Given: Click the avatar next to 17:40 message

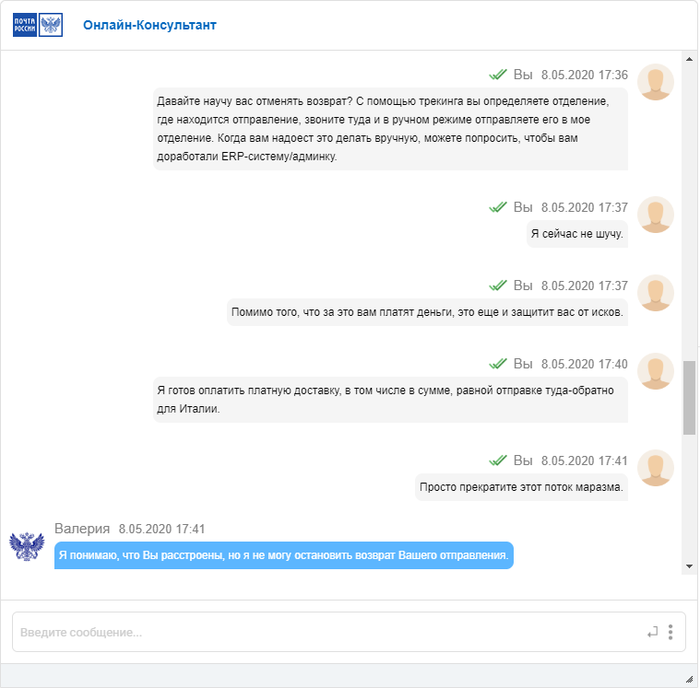Looking at the screenshot, I should tap(655, 371).
